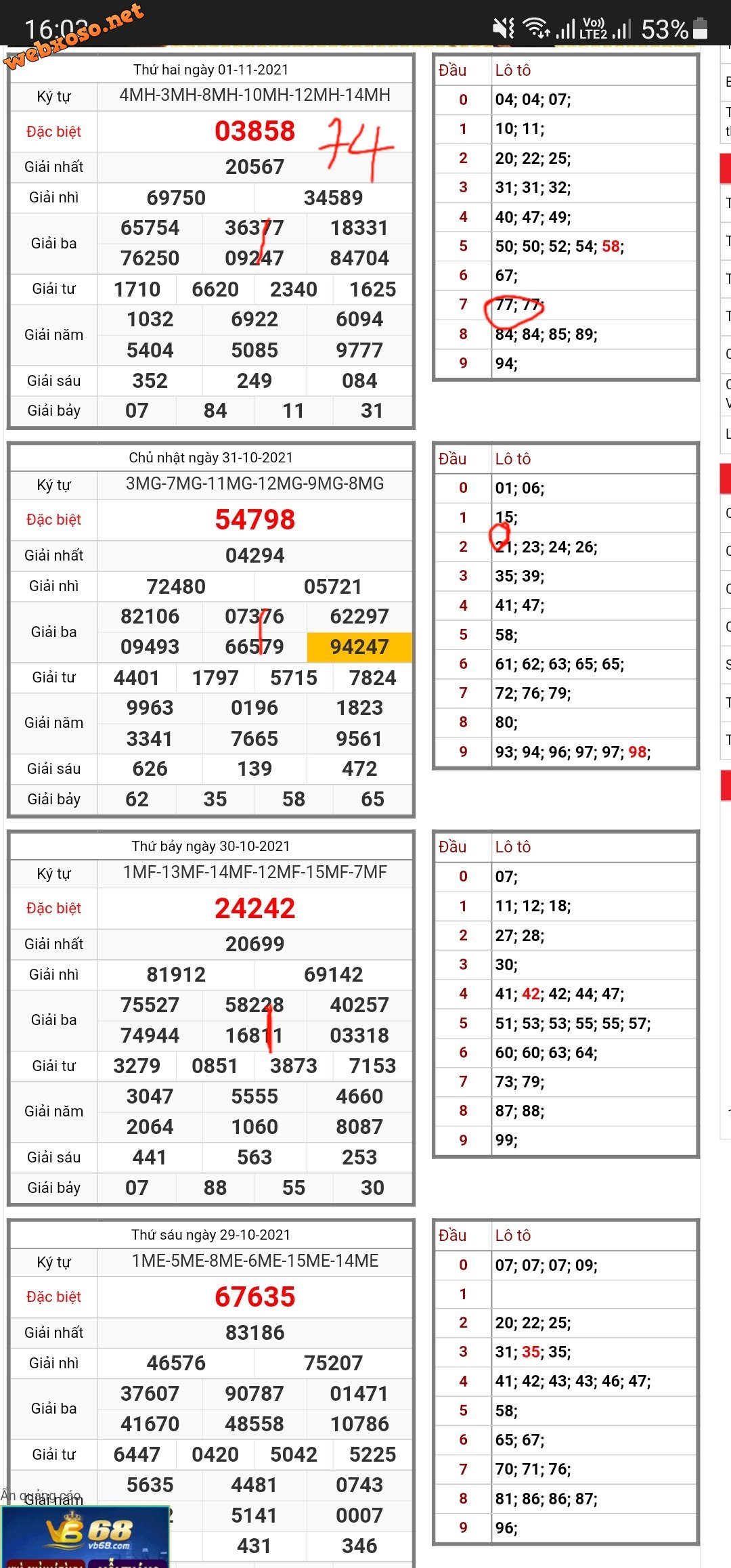Click second prize number 81912
This screenshot has width=731, height=1568.
[x=176, y=975]
